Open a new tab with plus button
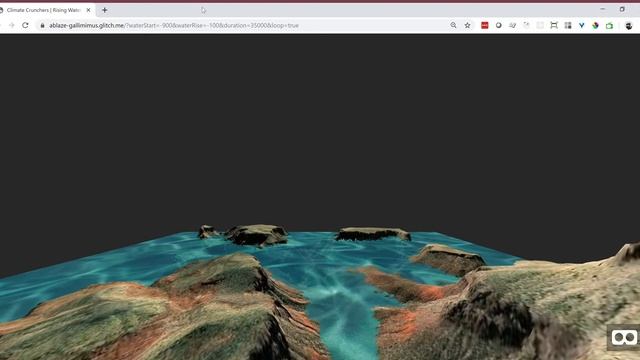 104,10
